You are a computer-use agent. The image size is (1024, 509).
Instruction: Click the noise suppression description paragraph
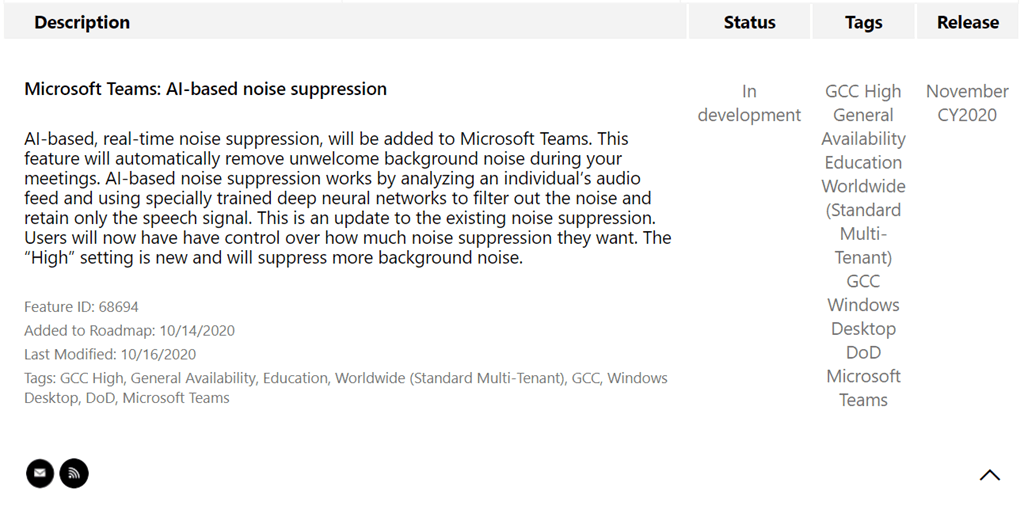pos(347,198)
